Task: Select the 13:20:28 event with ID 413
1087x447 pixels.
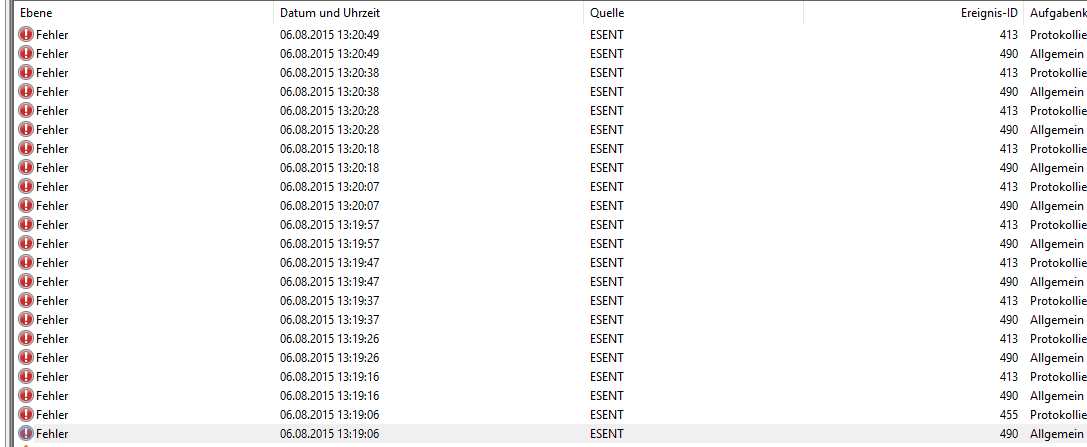Action: [x=551, y=110]
